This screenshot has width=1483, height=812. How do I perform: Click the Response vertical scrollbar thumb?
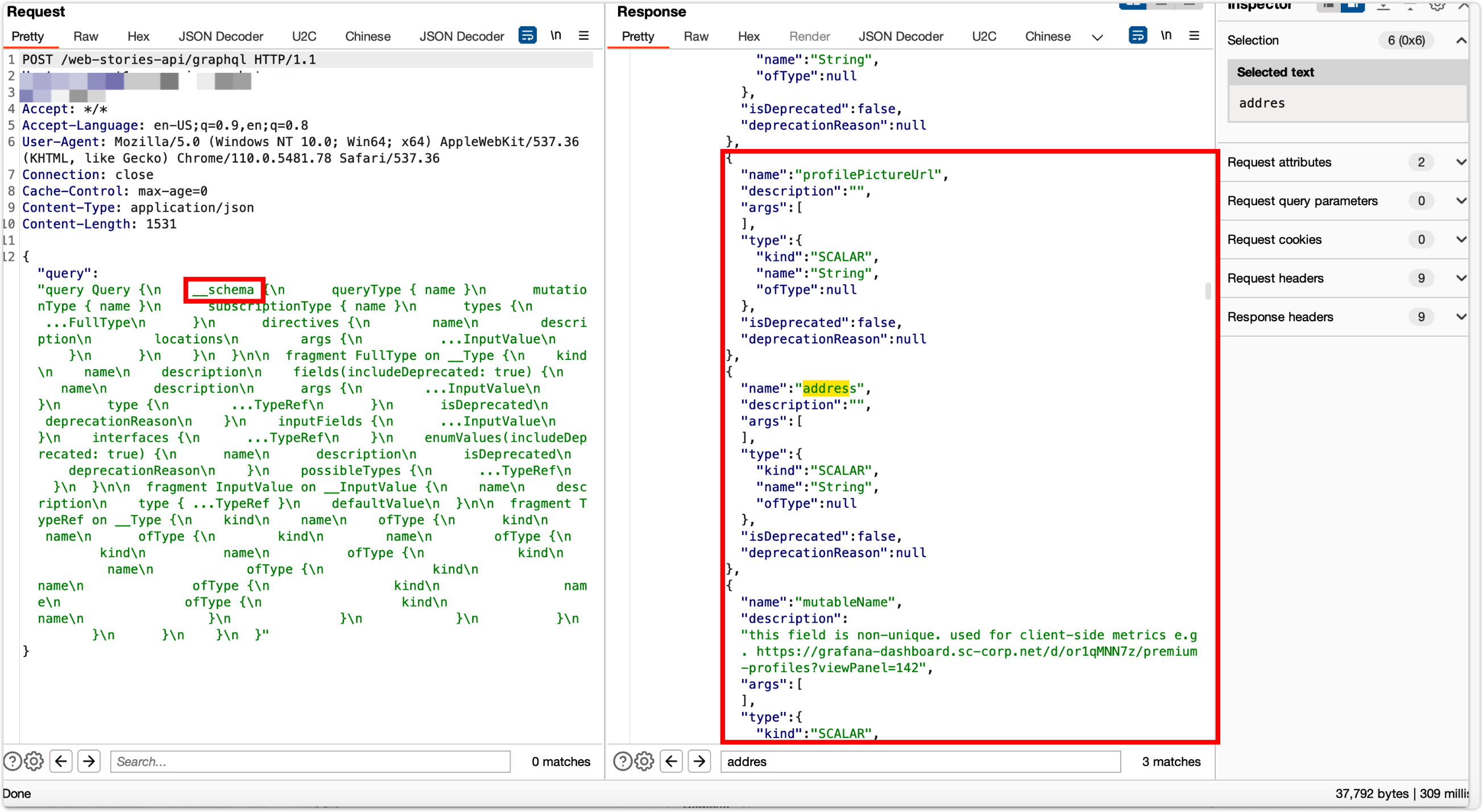1208,291
